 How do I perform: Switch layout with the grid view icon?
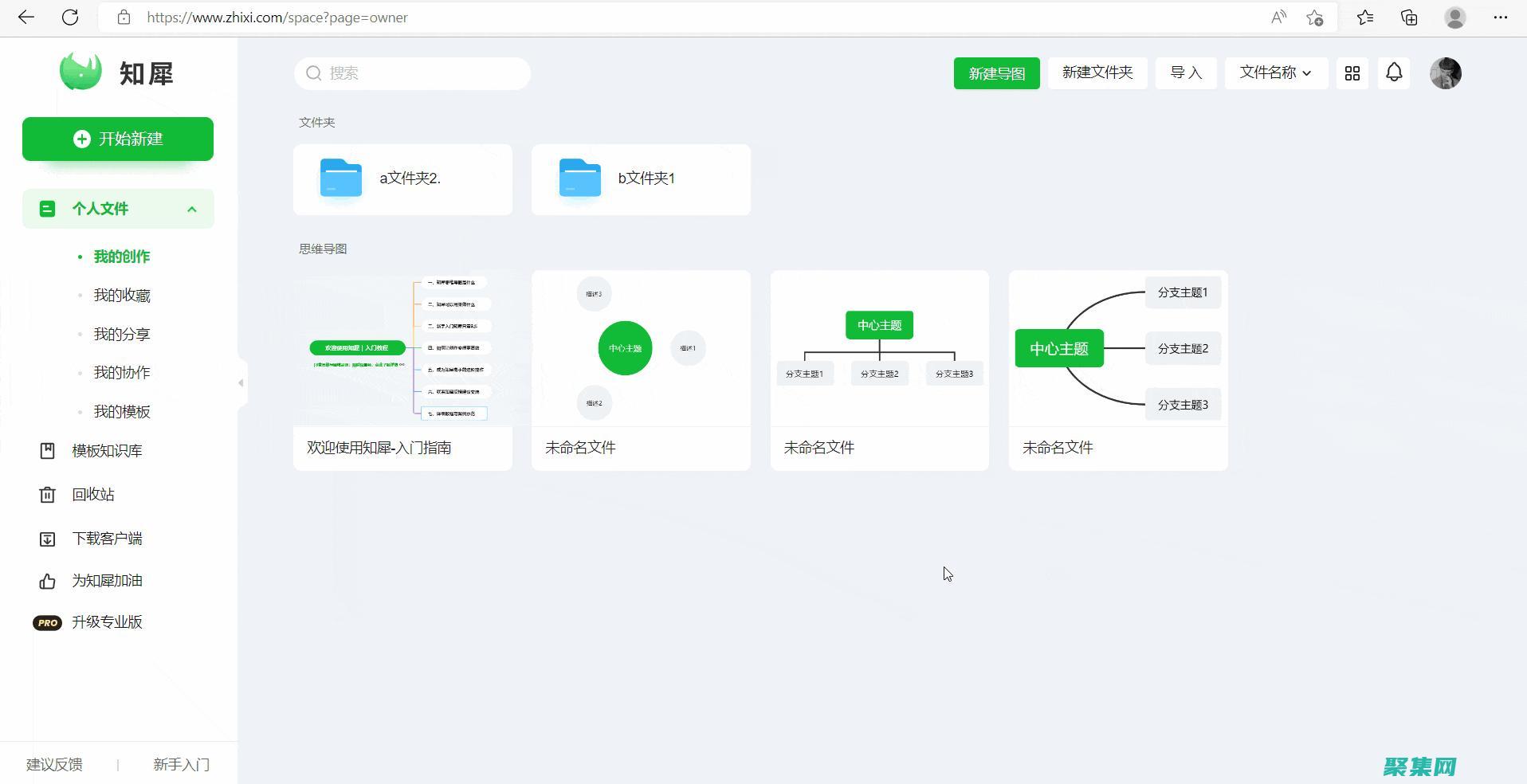tap(1352, 73)
